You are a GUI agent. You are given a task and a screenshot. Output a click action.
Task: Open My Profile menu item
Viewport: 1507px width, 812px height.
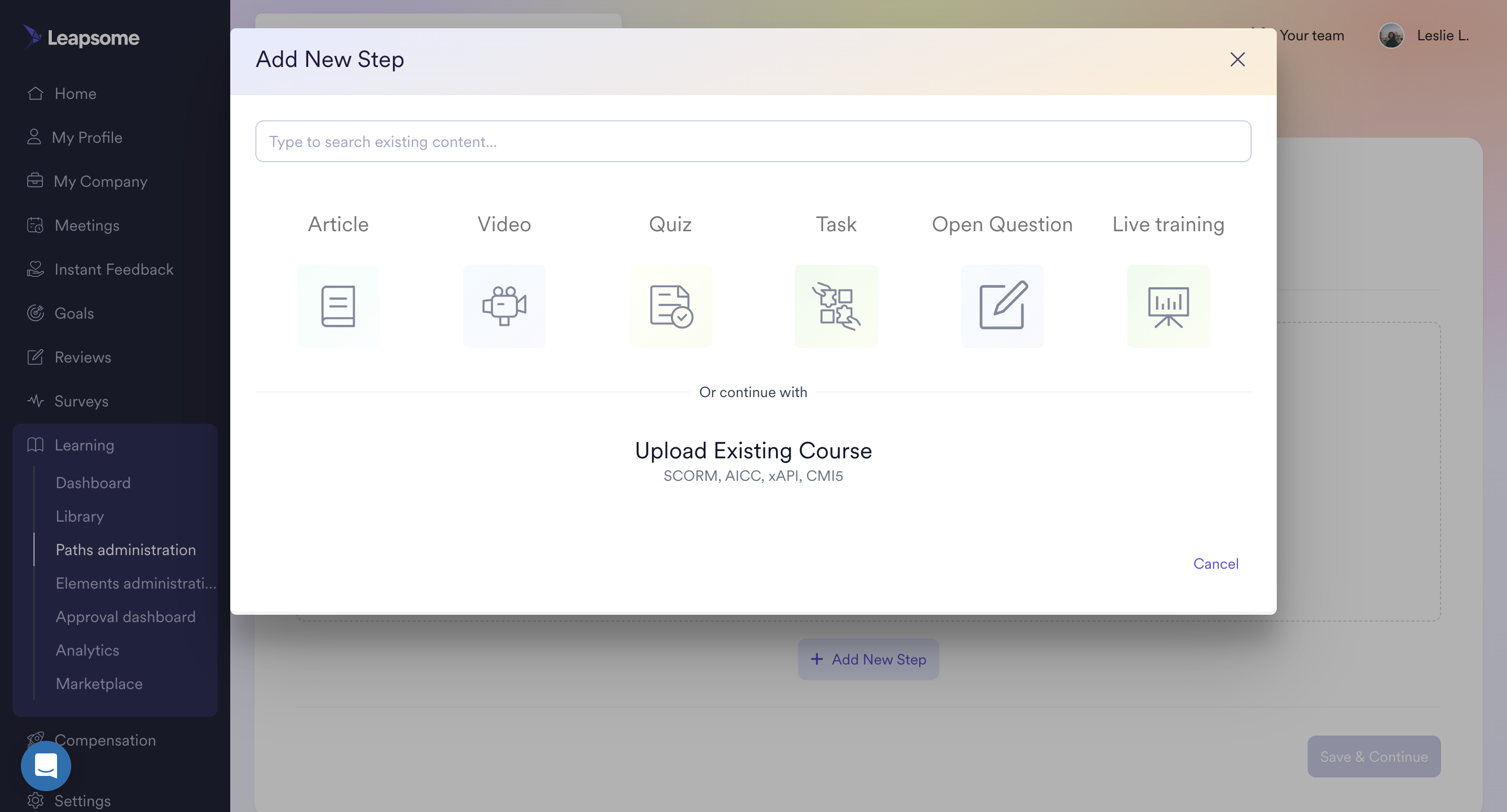point(87,138)
